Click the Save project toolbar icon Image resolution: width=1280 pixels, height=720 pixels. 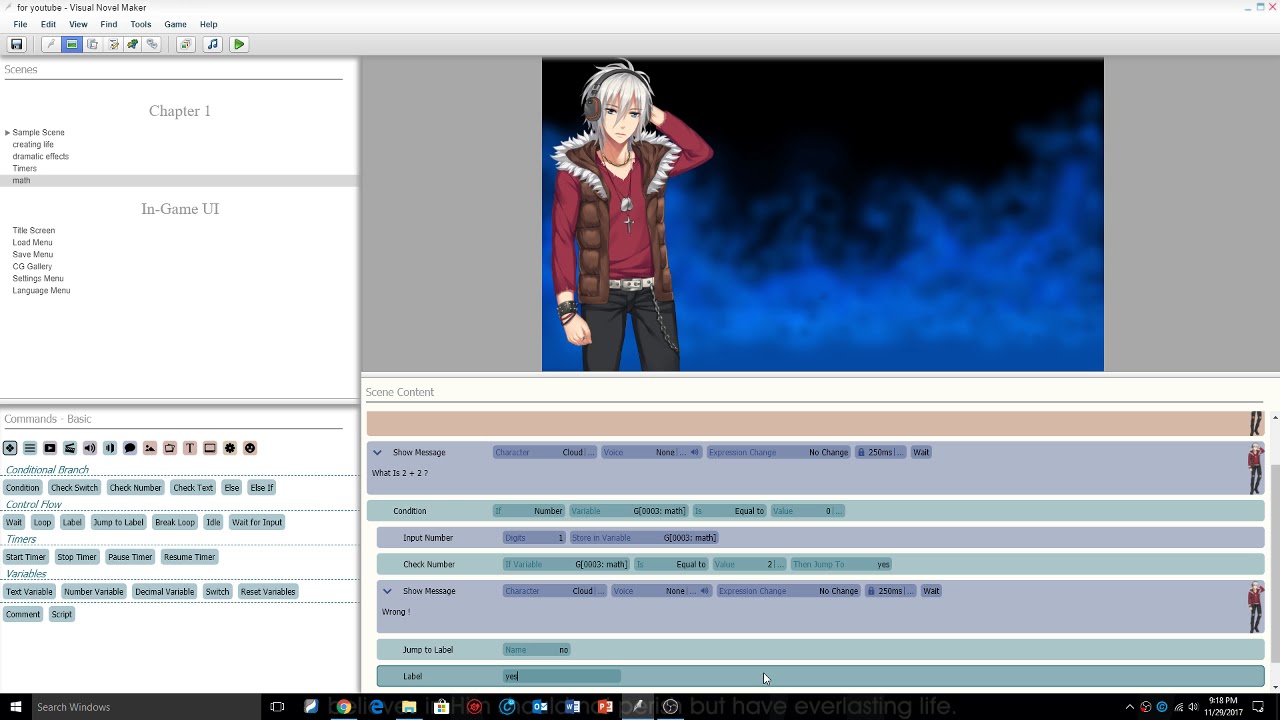tap(16, 44)
